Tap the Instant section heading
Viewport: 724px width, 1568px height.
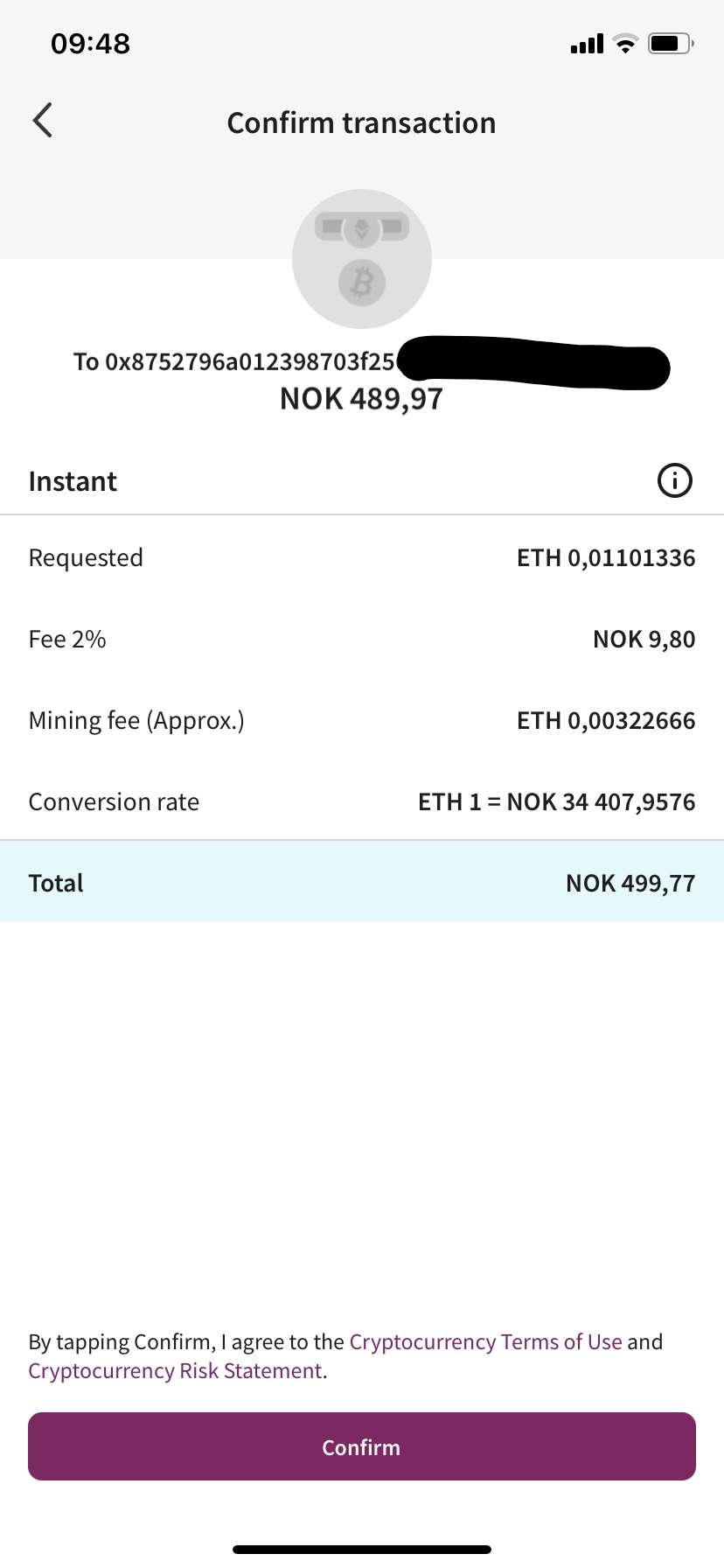coord(73,481)
